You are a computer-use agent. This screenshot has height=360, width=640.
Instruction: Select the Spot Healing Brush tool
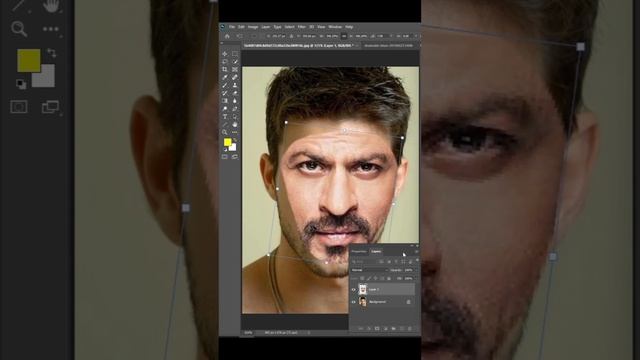[235, 77]
